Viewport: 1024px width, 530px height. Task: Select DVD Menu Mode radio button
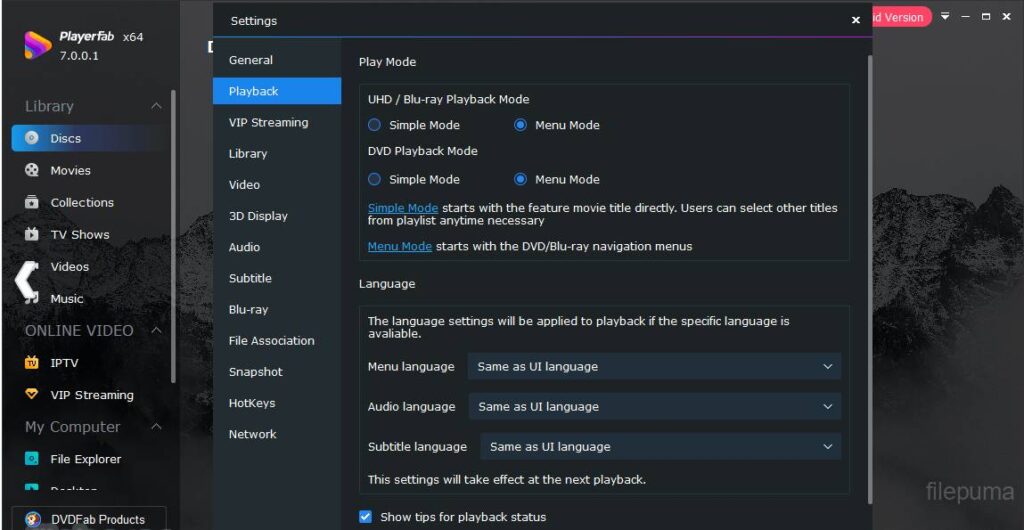[x=520, y=179]
